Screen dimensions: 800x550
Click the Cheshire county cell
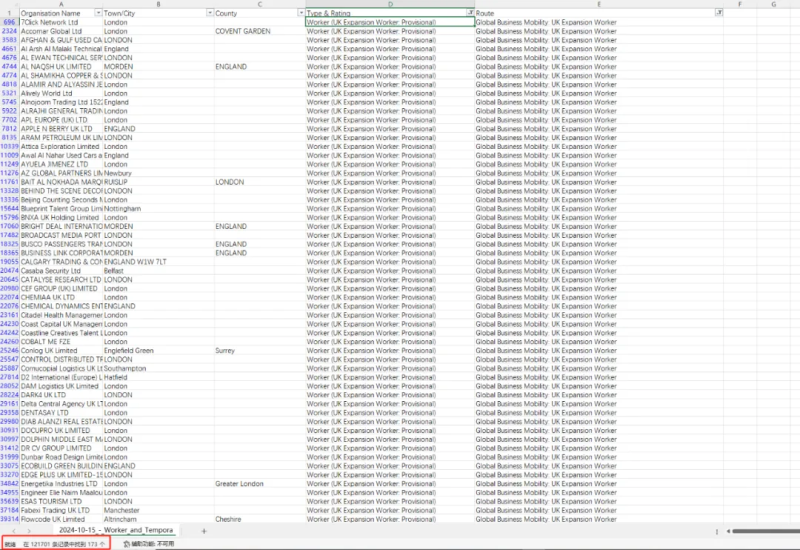tap(260, 519)
